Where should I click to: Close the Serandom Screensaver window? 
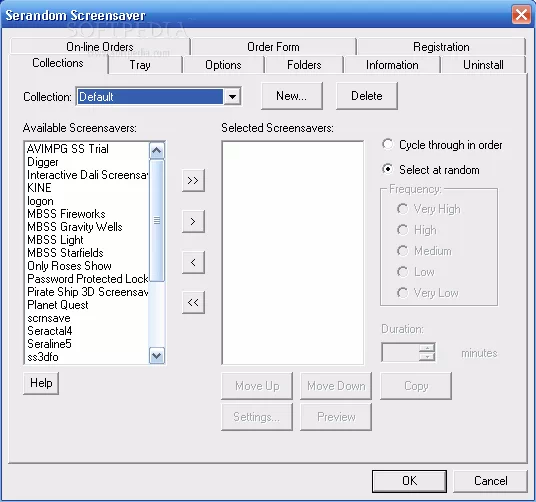(x=521, y=15)
